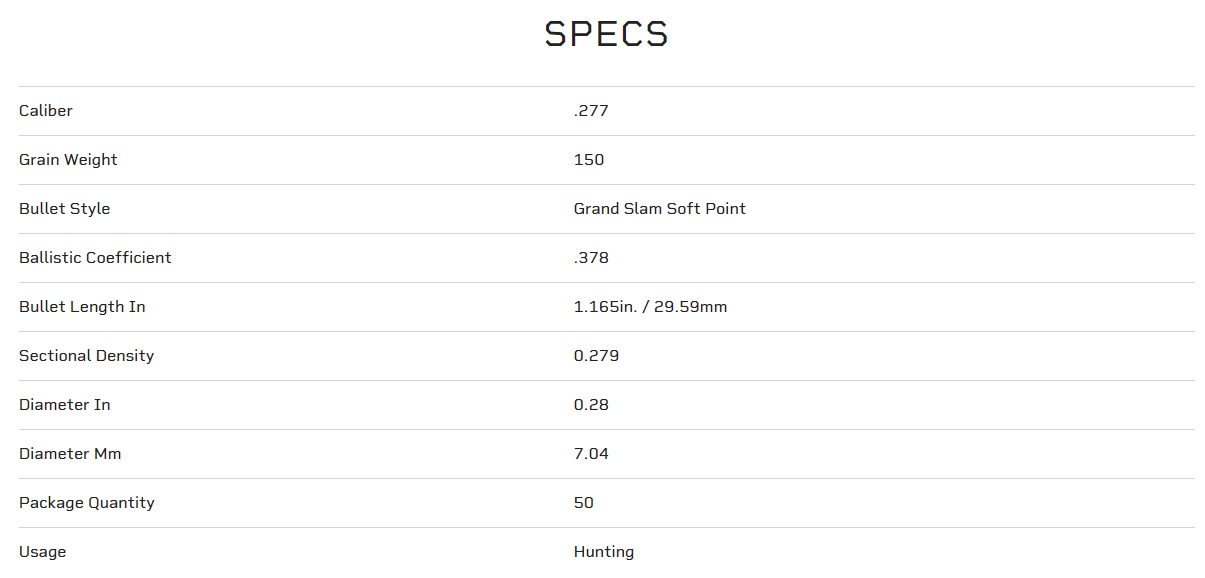Click the SPECS heading
Screen dimensions: 1205x578
pyautogui.click(x=606, y=35)
